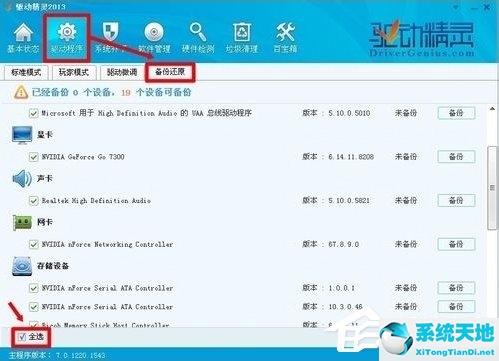This screenshot has height=361, width=499.
Task: Click 备份 for Realtek High Definition Audio
Action: pyautogui.click(x=456, y=201)
